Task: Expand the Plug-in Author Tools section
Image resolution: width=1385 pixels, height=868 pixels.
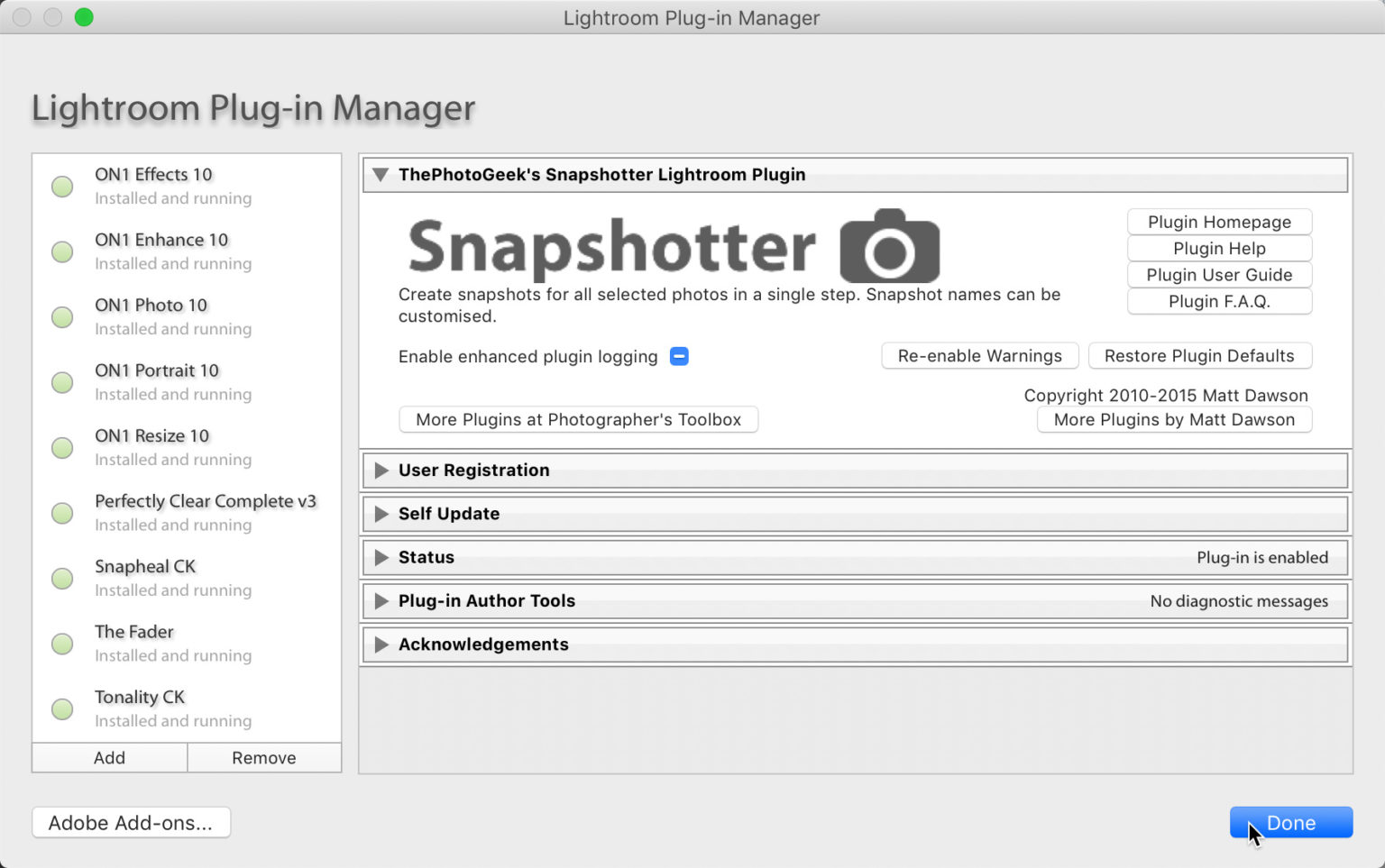Action: pos(381,600)
